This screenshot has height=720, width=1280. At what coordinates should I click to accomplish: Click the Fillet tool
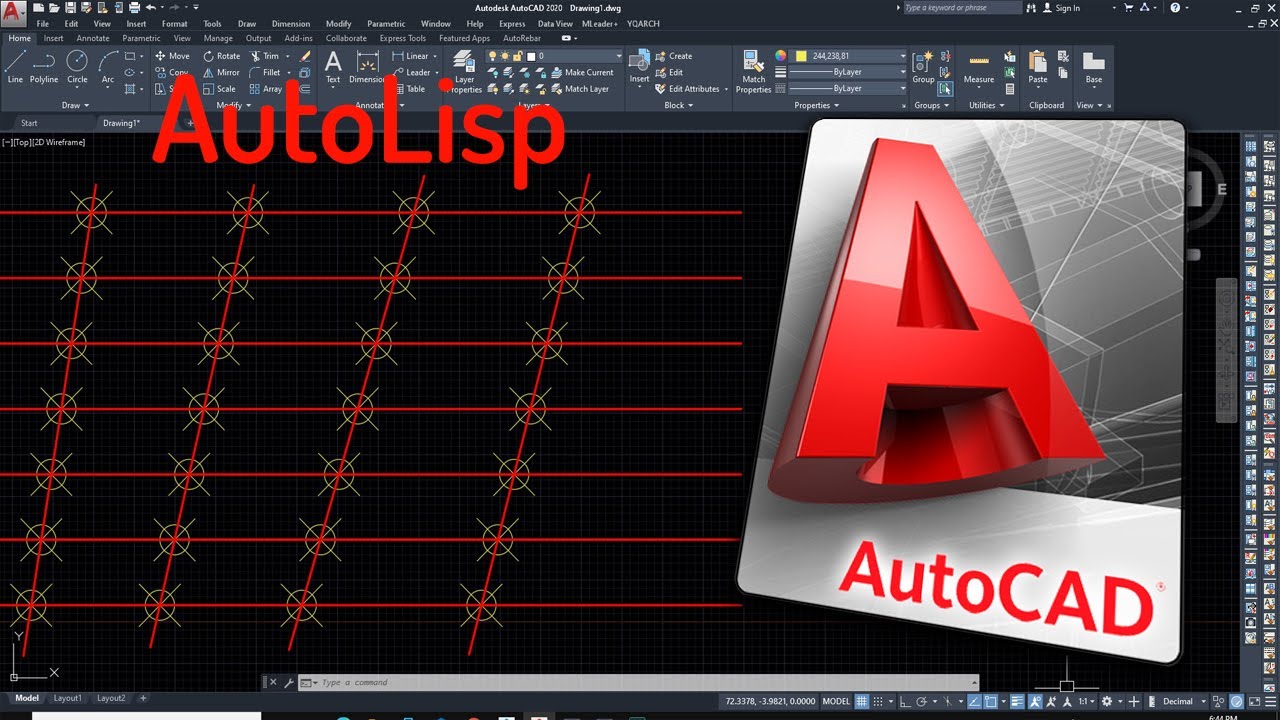click(266, 72)
